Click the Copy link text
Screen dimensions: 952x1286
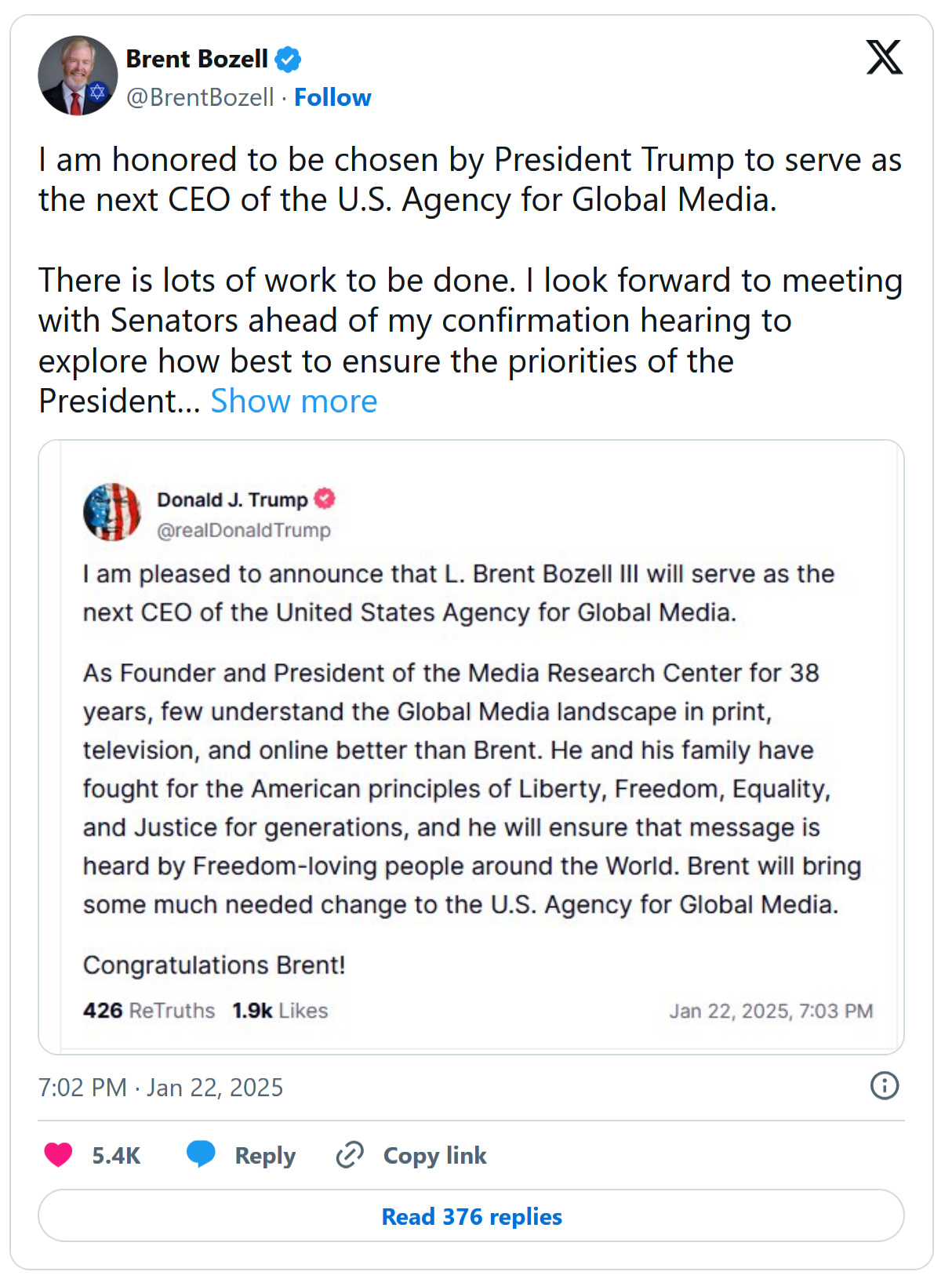click(x=434, y=1156)
